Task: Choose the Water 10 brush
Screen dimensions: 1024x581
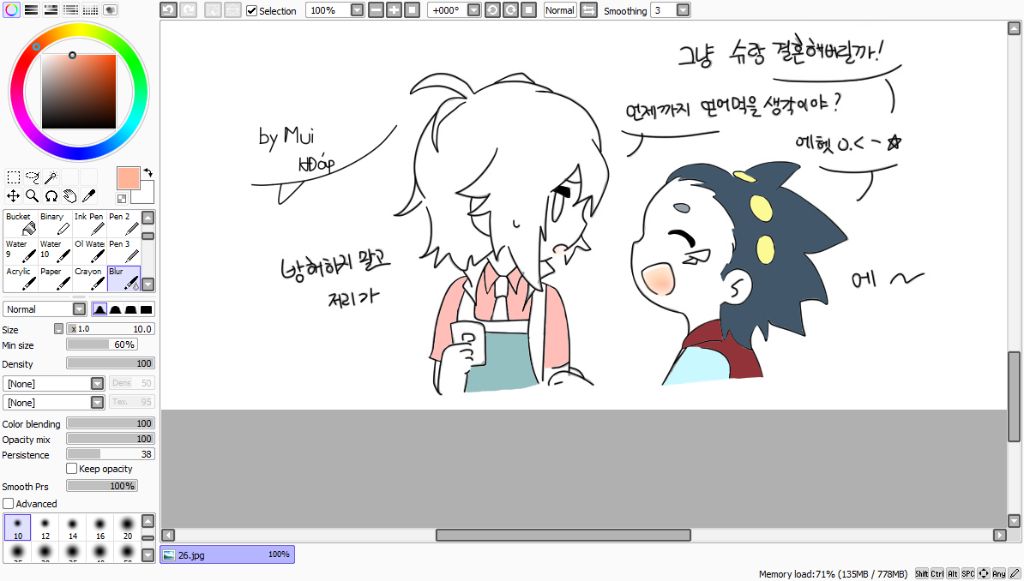Action: tap(55, 251)
